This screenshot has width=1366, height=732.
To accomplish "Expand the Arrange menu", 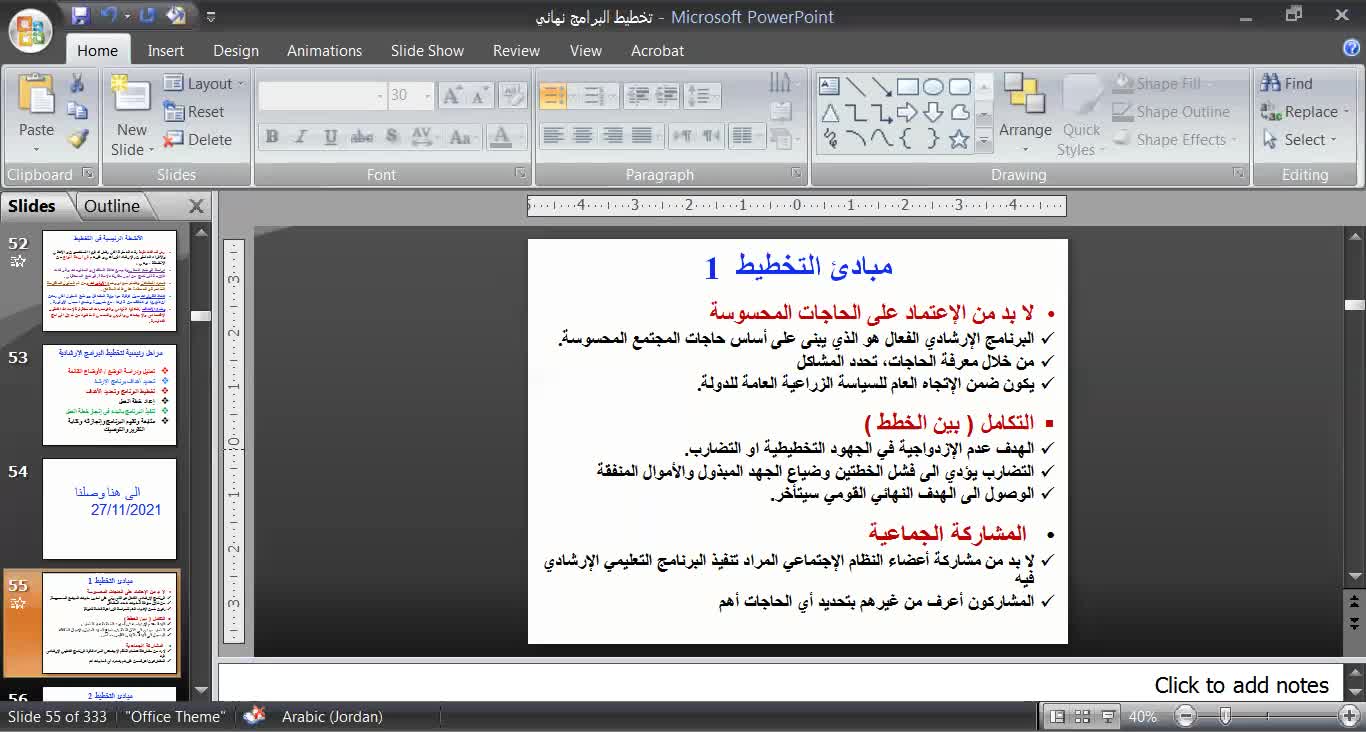I will coord(1025,115).
